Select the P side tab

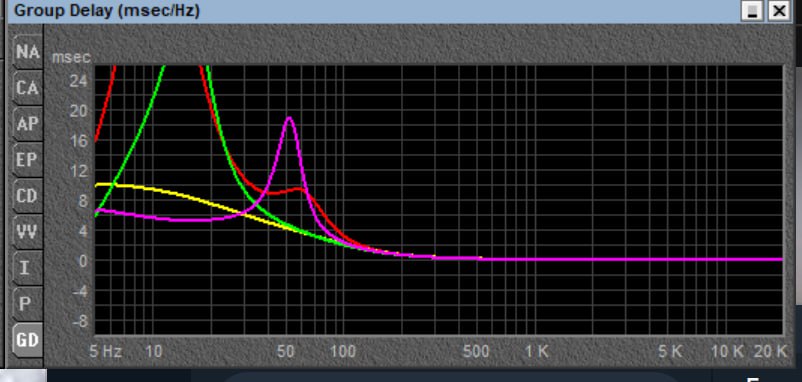pyautogui.click(x=27, y=304)
